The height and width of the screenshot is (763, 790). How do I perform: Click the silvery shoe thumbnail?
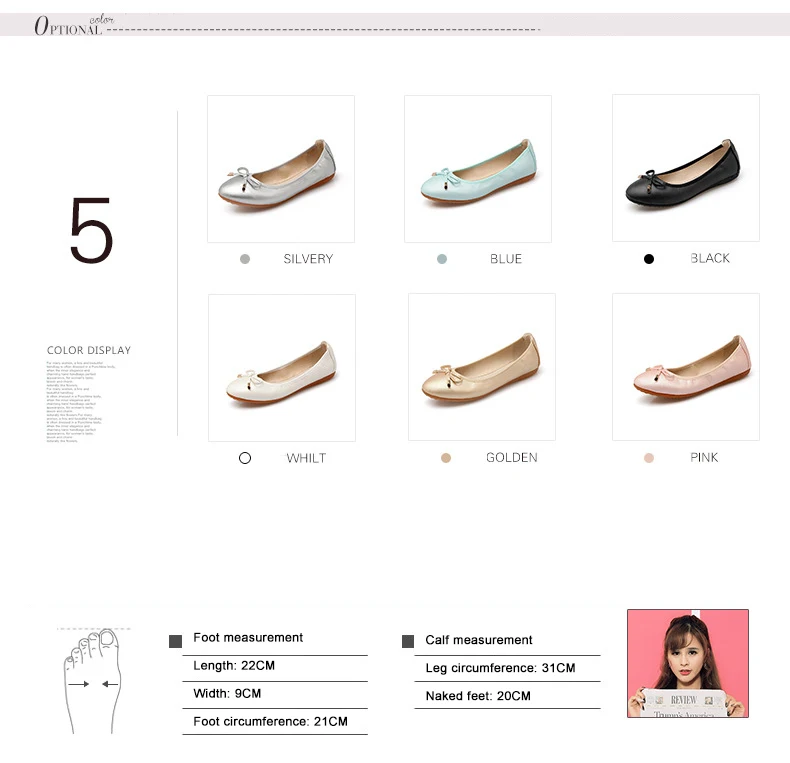[281, 169]
